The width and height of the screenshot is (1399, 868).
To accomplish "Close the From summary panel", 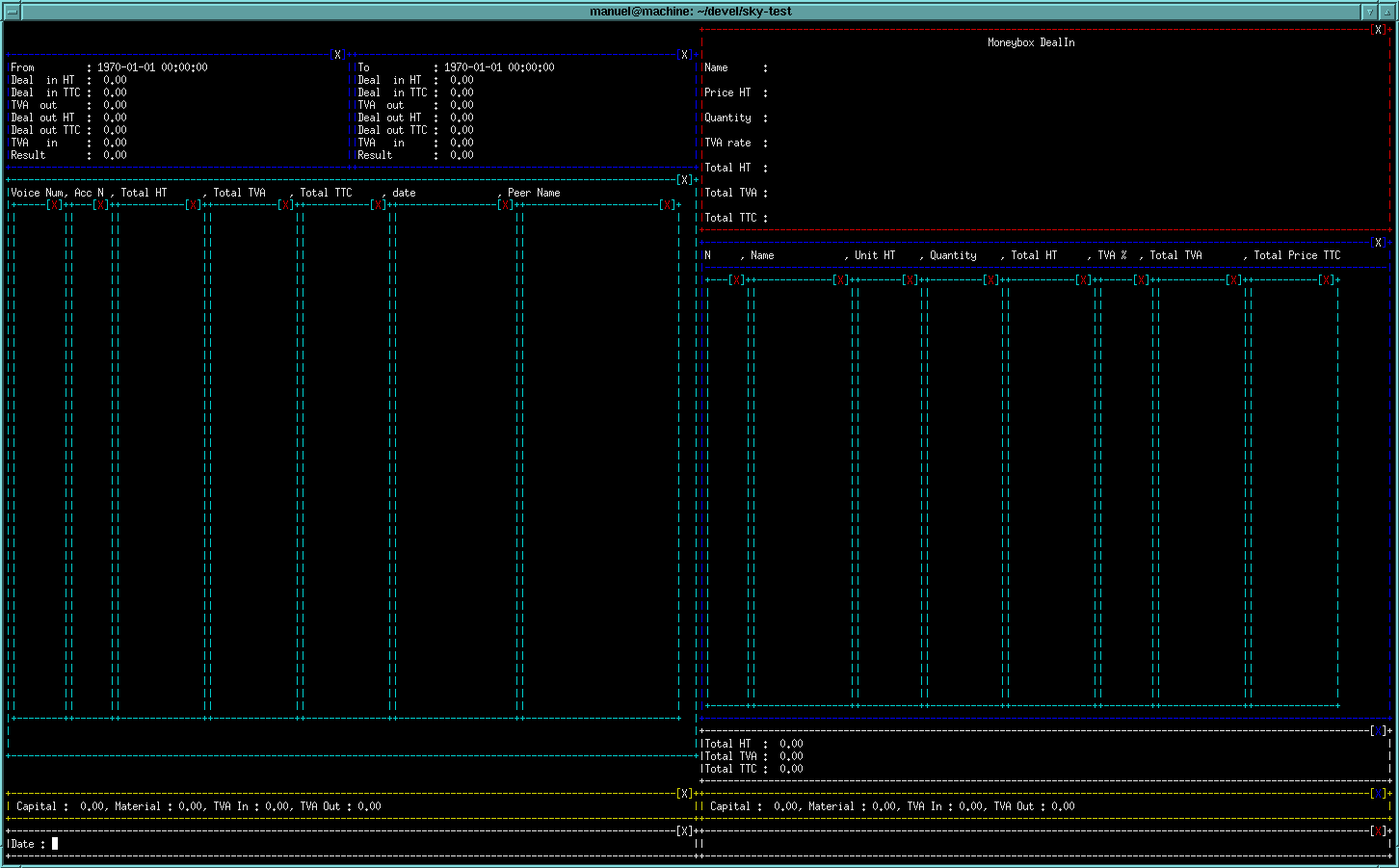I will [x=337, y=55].
